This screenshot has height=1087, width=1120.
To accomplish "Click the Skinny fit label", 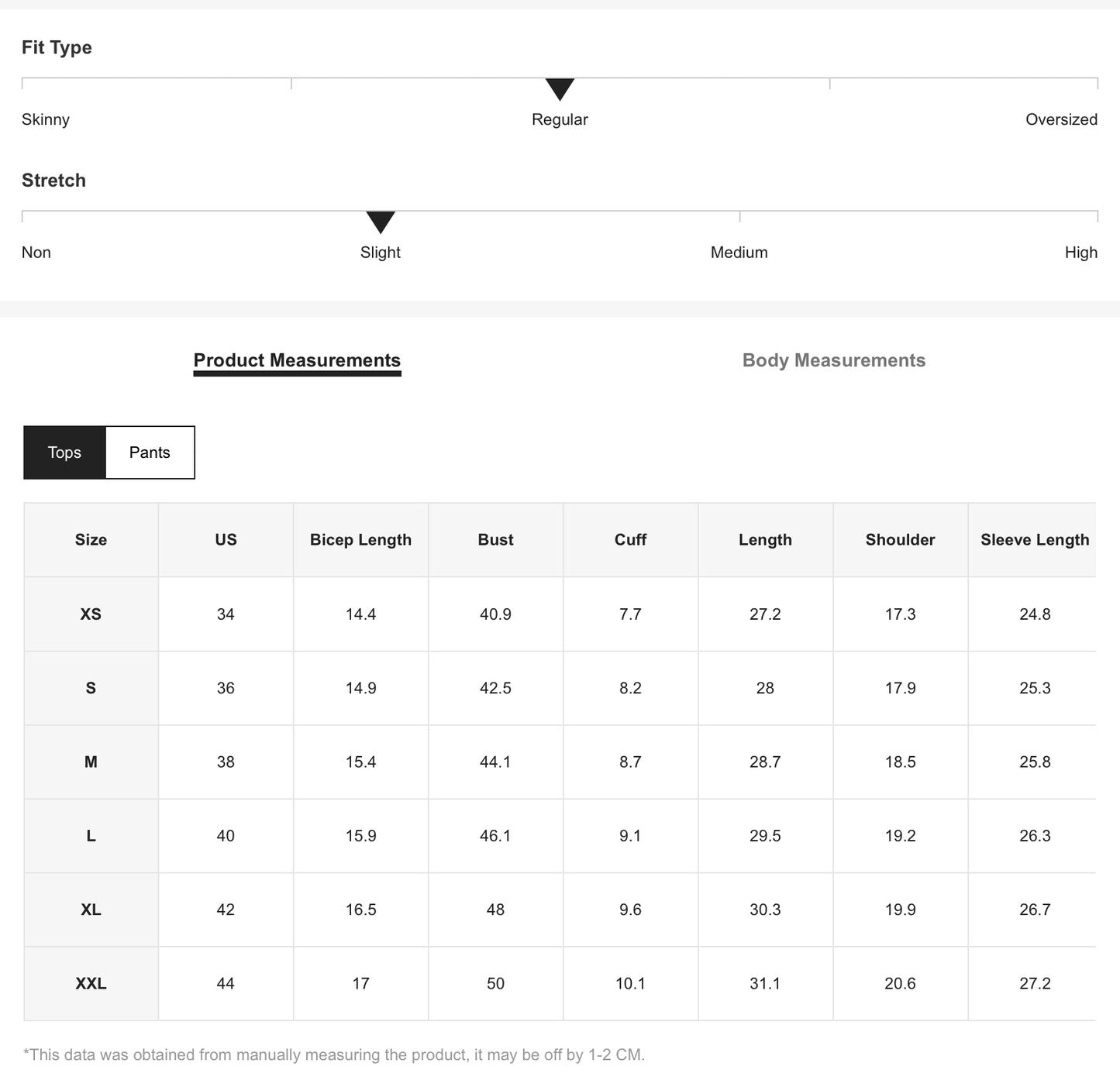I will [46, 119].
